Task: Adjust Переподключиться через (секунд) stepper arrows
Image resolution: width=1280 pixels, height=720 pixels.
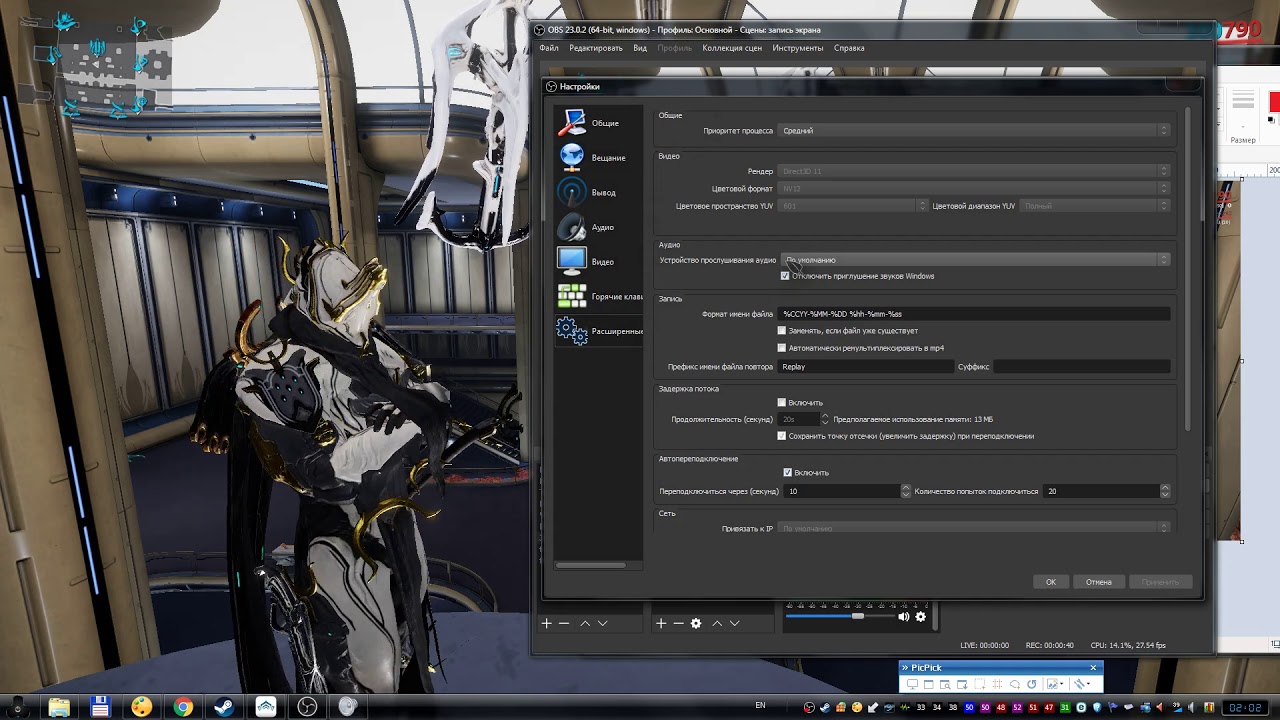Action: 906,491
